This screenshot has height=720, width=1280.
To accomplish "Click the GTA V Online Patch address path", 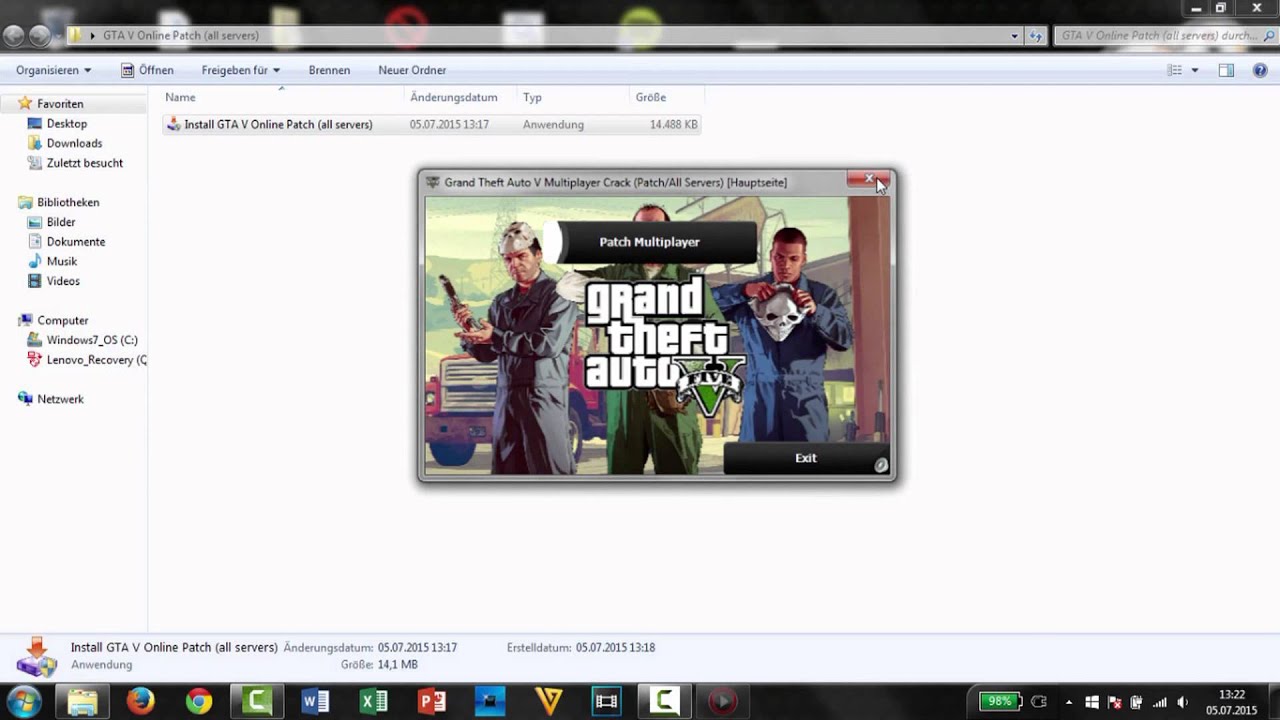I will [x=181, y=36].
